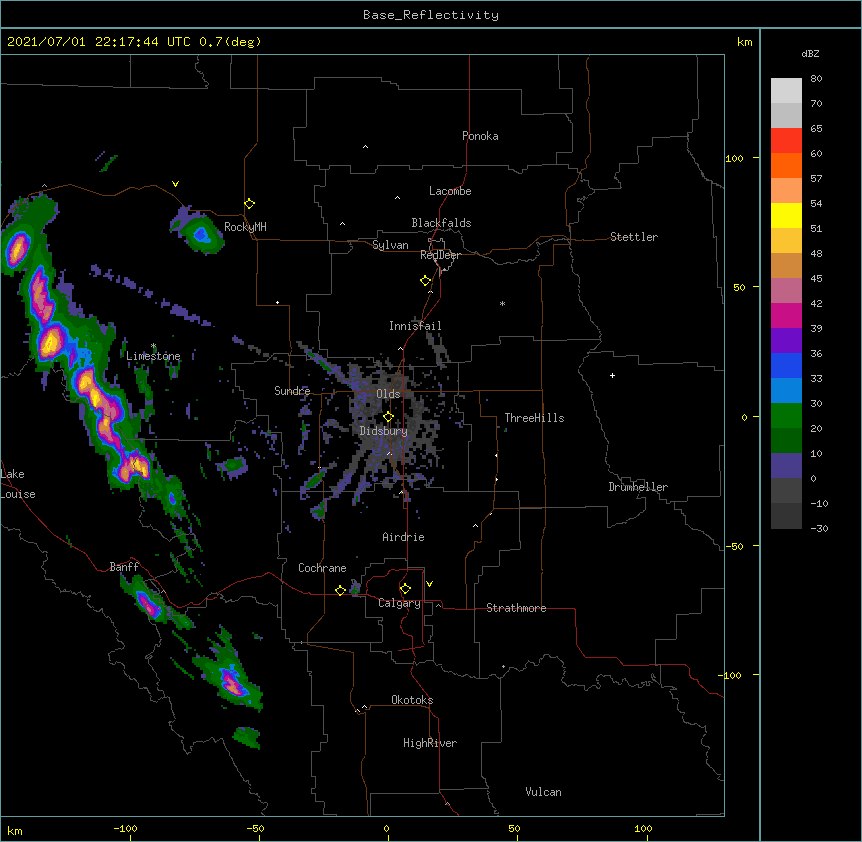The width and height of the screenshot is (862, 842).
Task: Click the -50 tick label on the bottom axis
Action: [255, 828]
